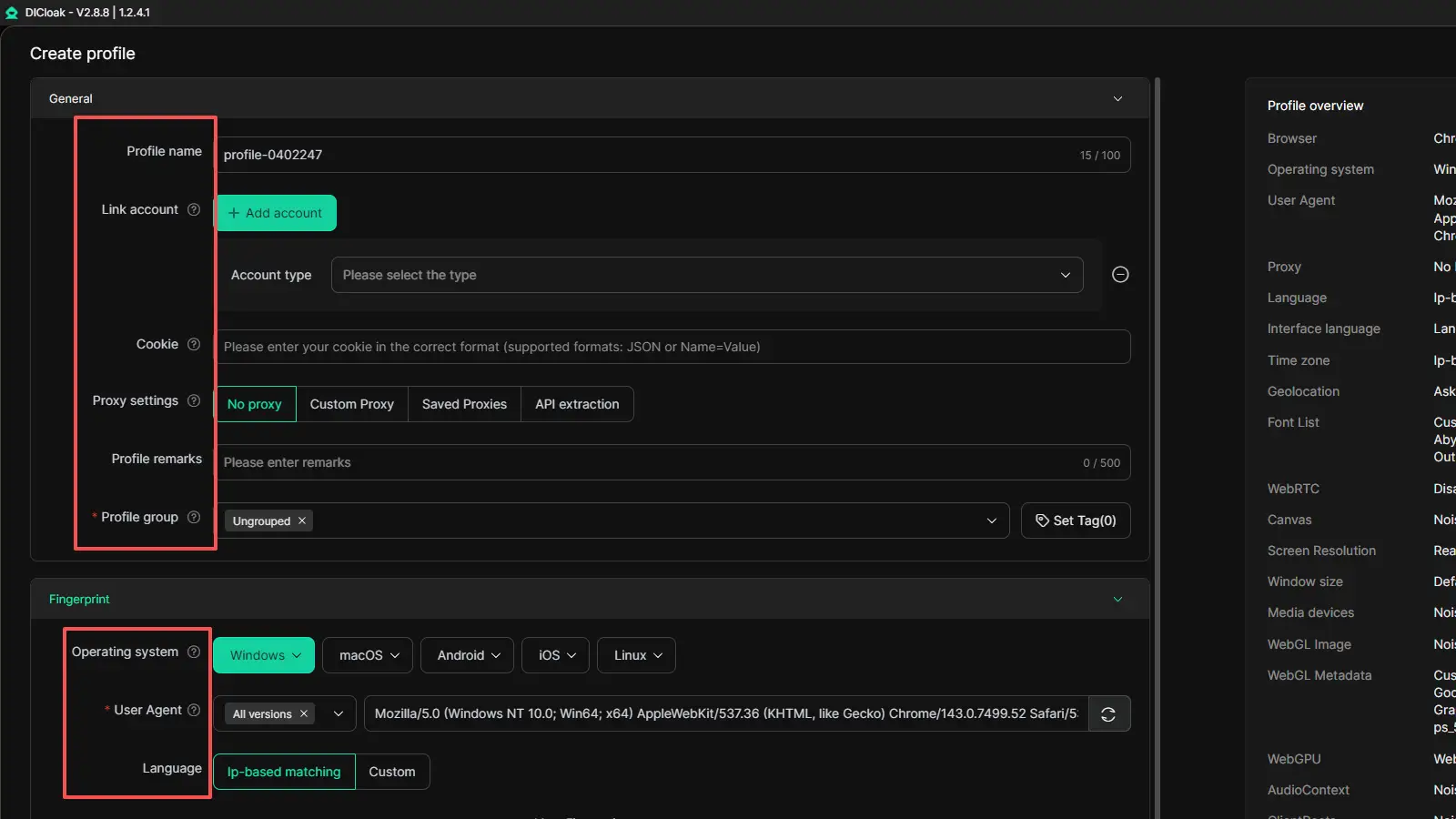The image size is (1456, 819).
Task: Click the Set Tag(0) button
Action: point(1075,521)
